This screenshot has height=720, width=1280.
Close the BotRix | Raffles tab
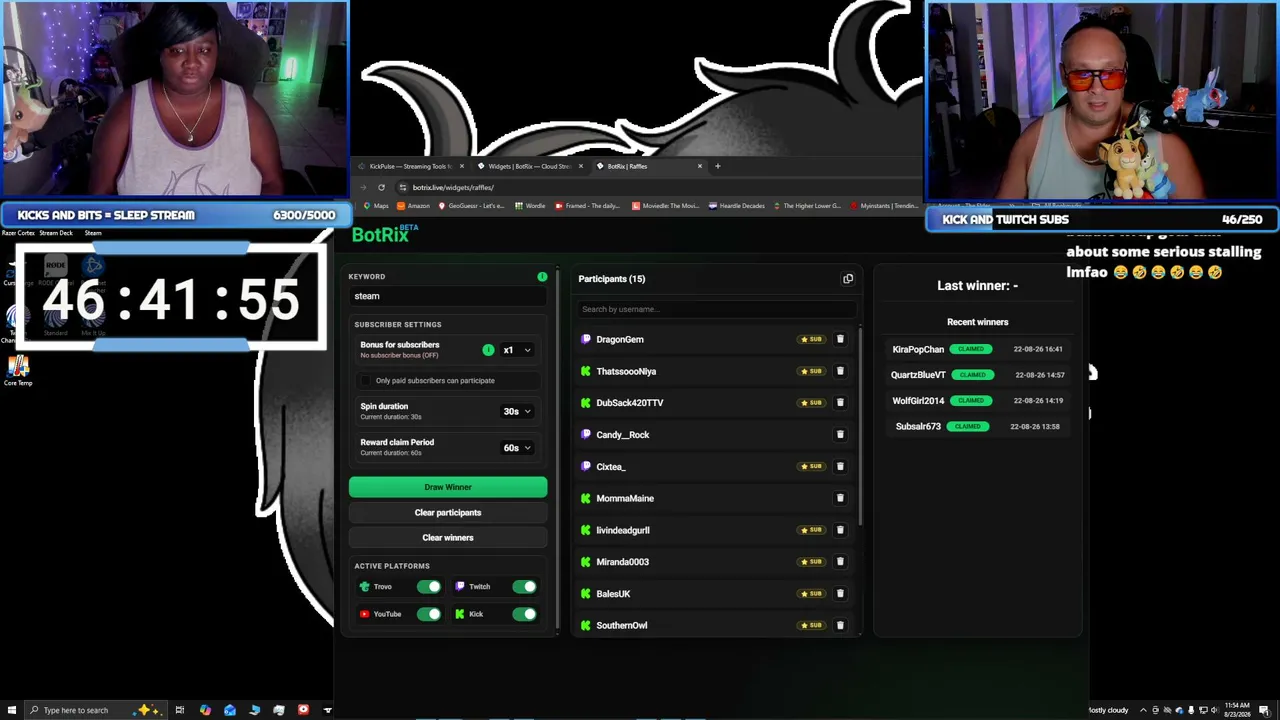(699, 166)
